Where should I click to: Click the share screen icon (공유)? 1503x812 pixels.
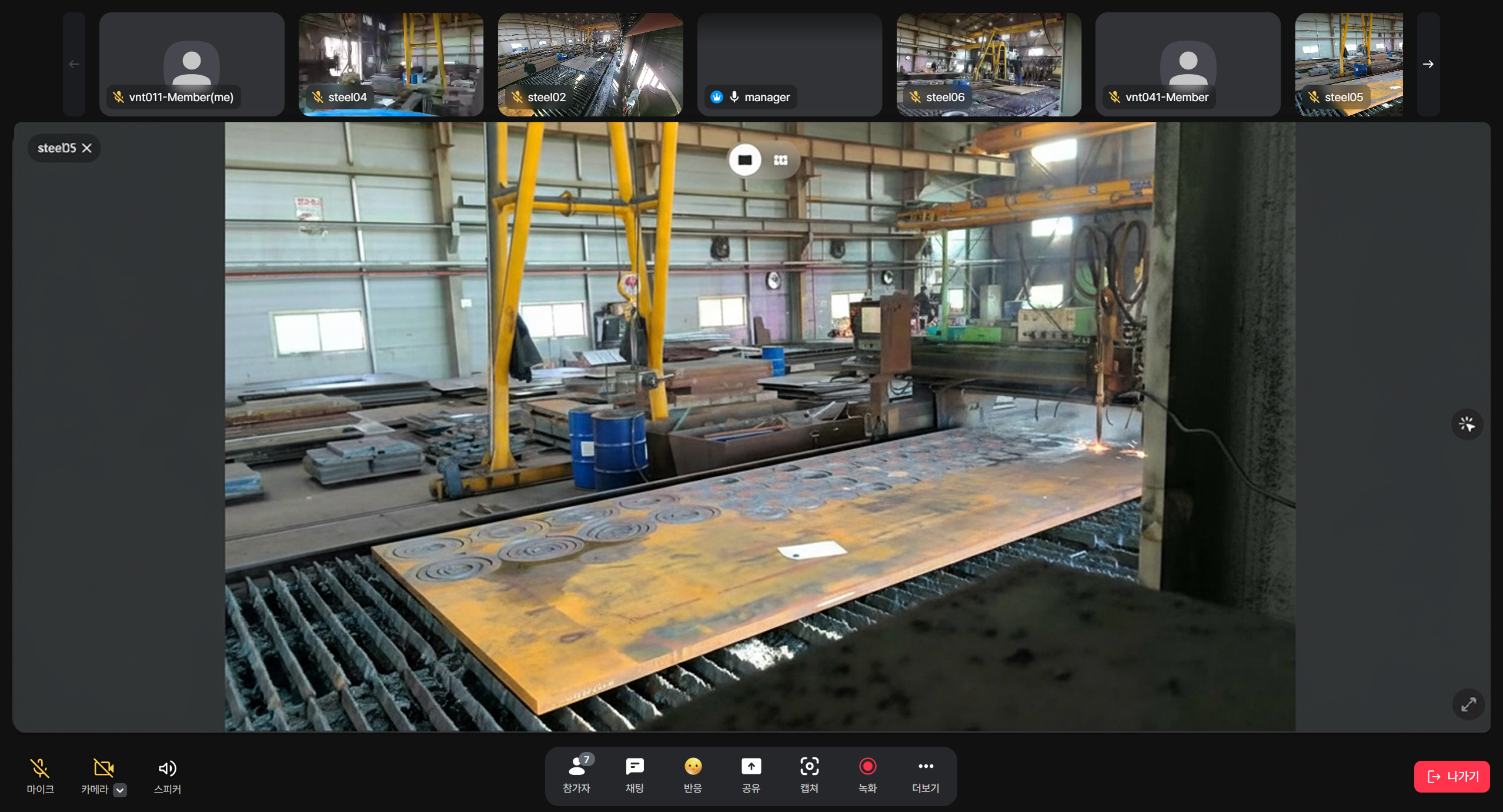[x=751, y=775]
